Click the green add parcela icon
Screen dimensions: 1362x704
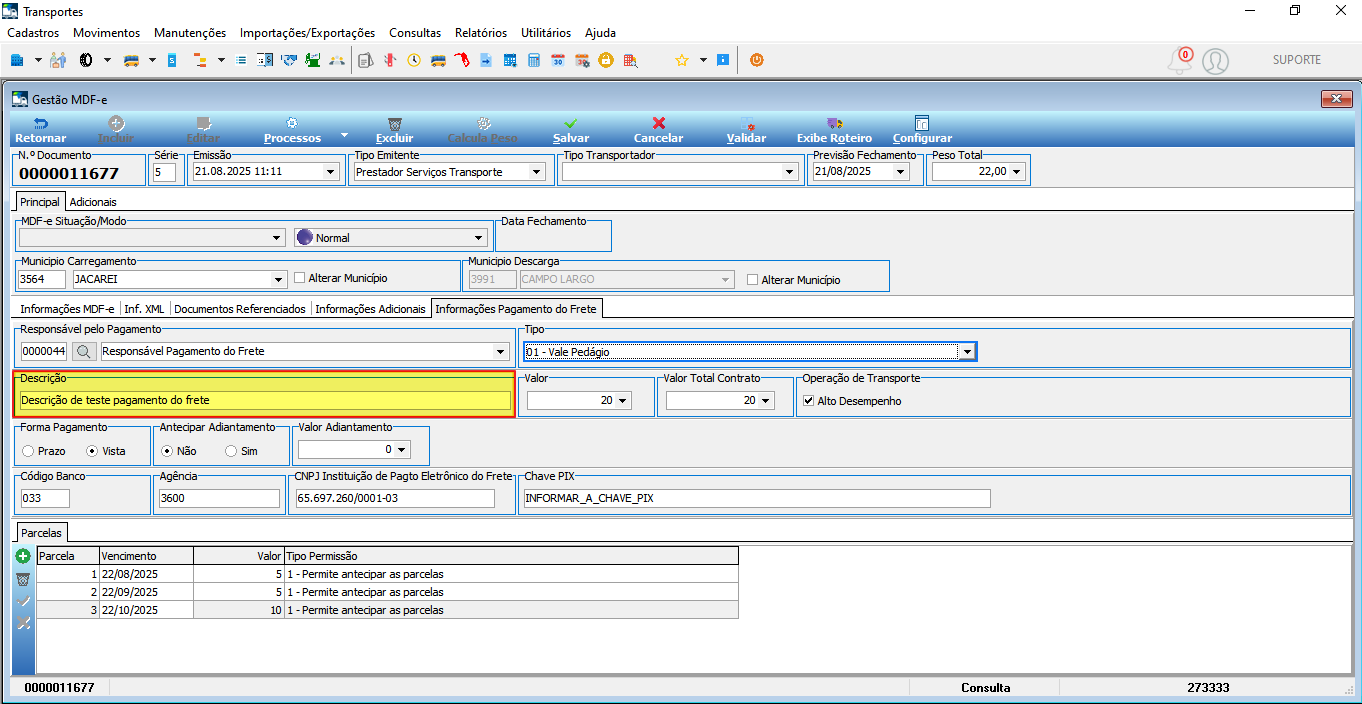pos(24,556)
